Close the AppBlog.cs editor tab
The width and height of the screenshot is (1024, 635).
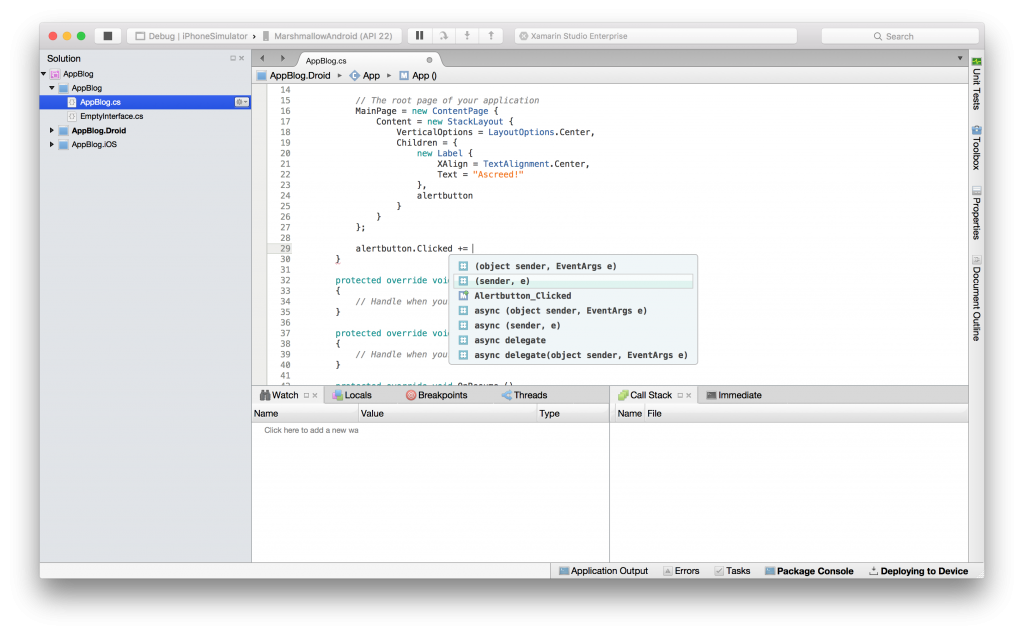click(429, 60)
